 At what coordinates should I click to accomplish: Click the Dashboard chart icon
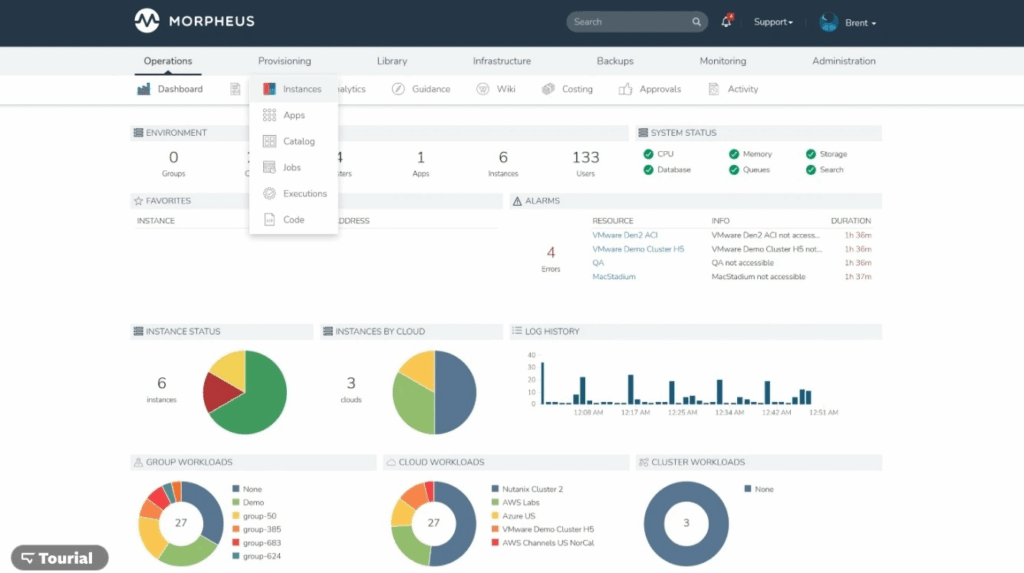point(144,89)
